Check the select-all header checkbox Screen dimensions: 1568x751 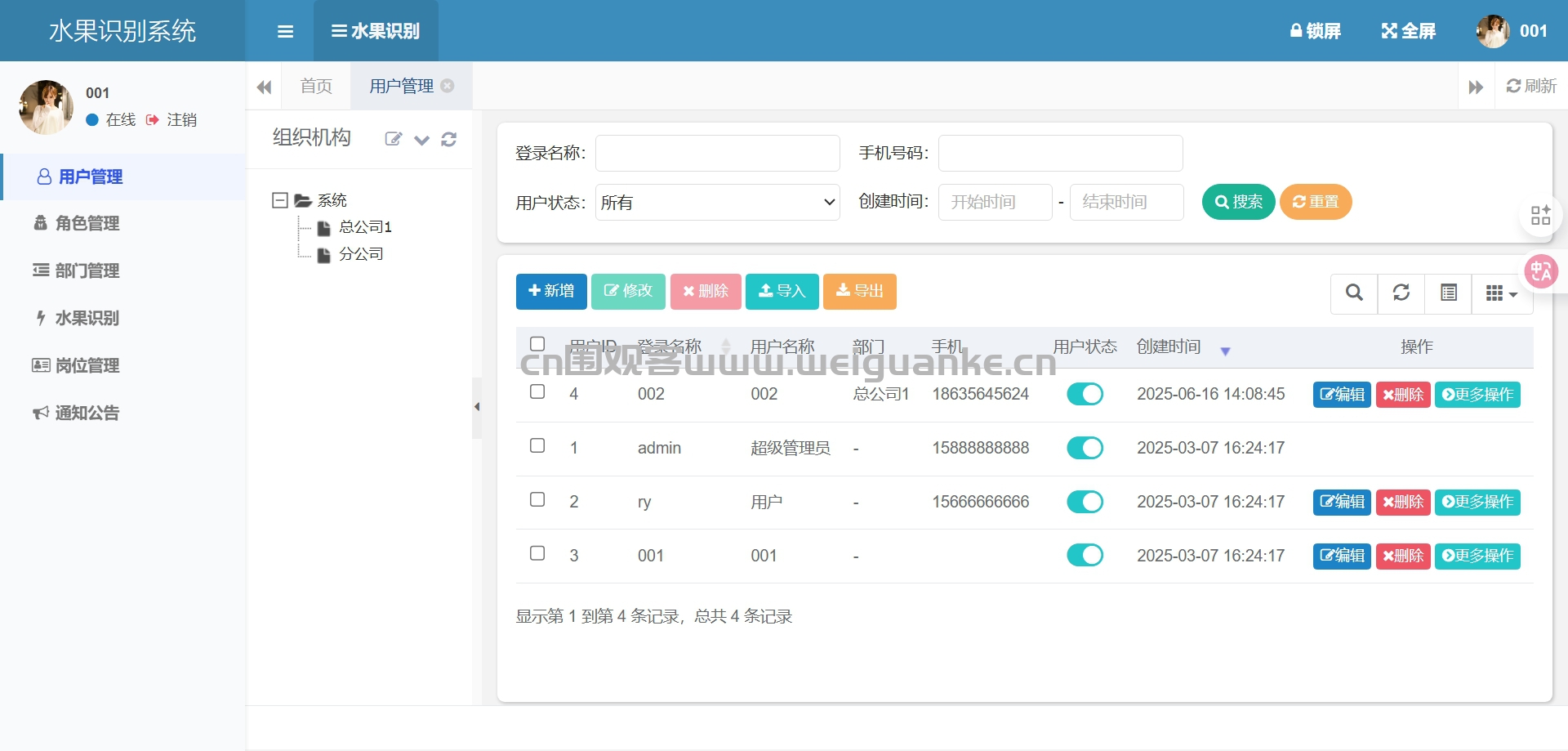pos(537,344)
